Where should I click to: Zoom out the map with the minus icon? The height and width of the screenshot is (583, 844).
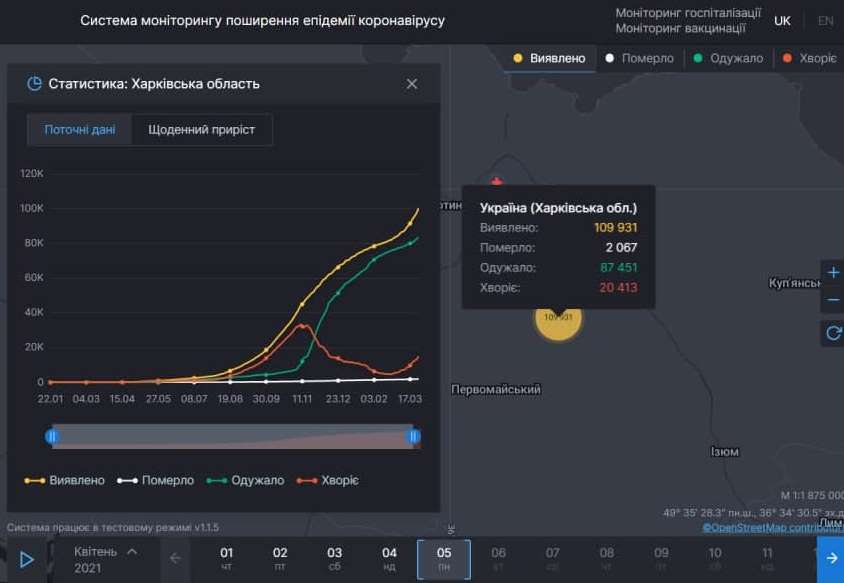click(x=833, y=299)
